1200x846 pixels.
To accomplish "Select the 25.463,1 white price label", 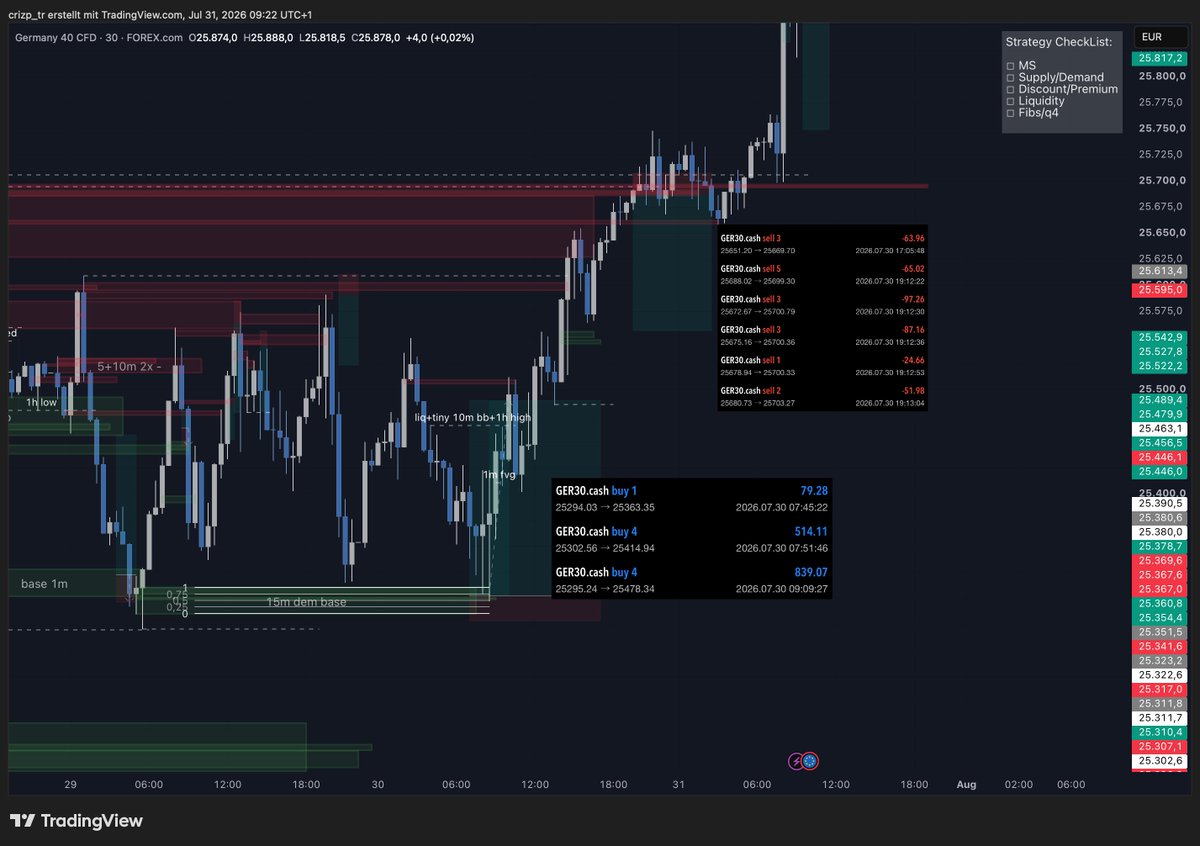I will click(x=1158, y=428).
